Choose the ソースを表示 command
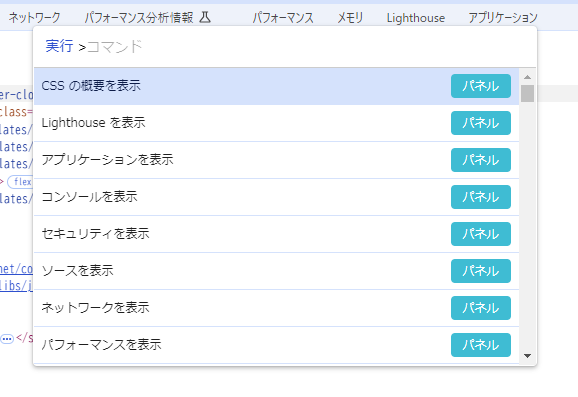The width and height of the screenshot is (578, 397). pyautogui.click(x=276, y=271)
